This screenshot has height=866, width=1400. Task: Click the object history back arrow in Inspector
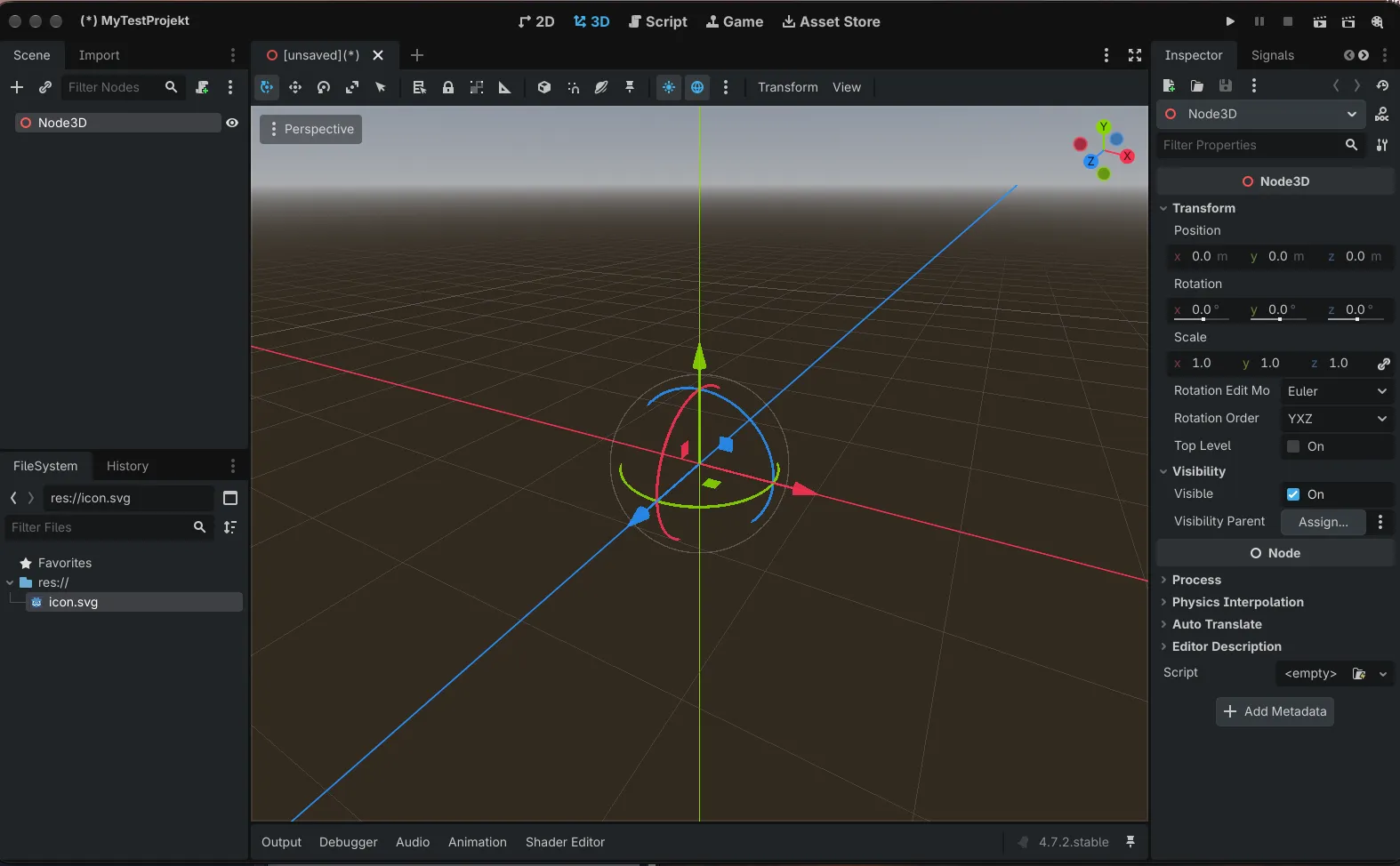click(x=1335, y=85)
